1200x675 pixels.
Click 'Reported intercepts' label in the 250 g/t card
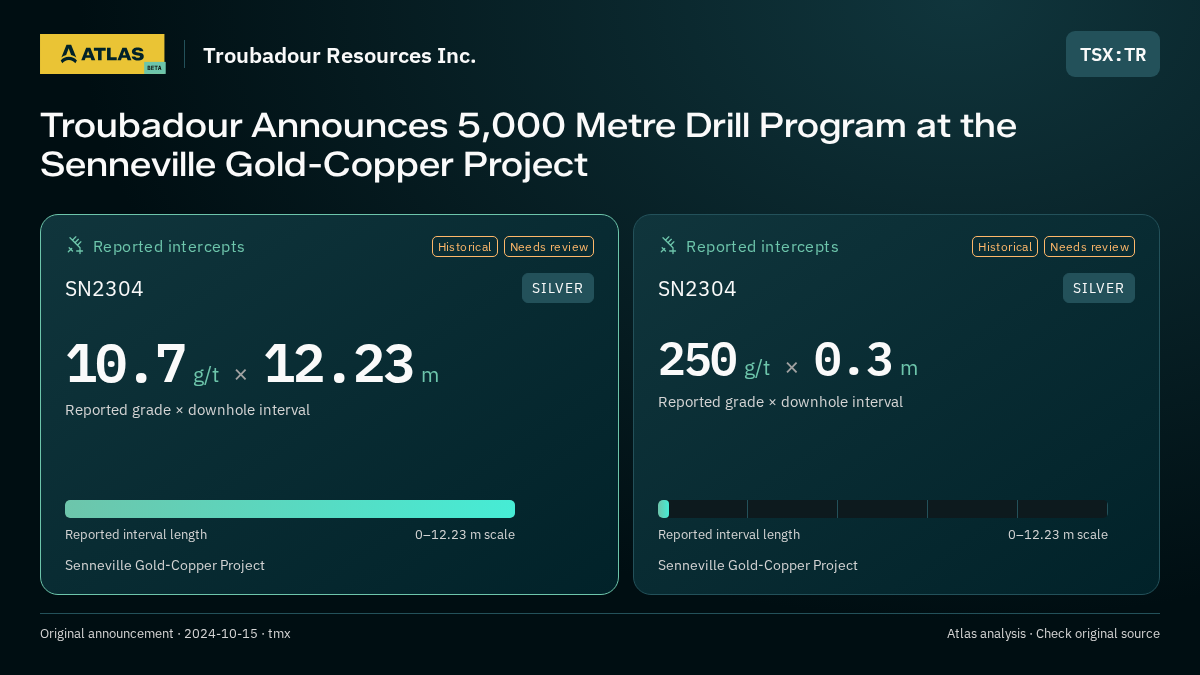pyautogui.click(x=762, y=247)
